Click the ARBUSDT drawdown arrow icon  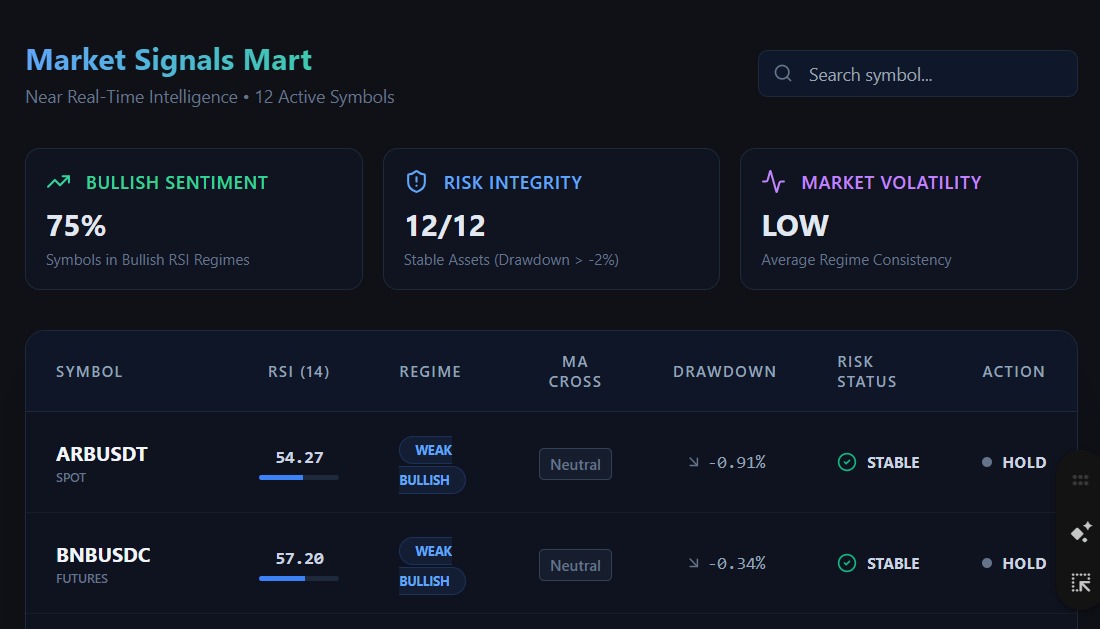pos(693,462)
